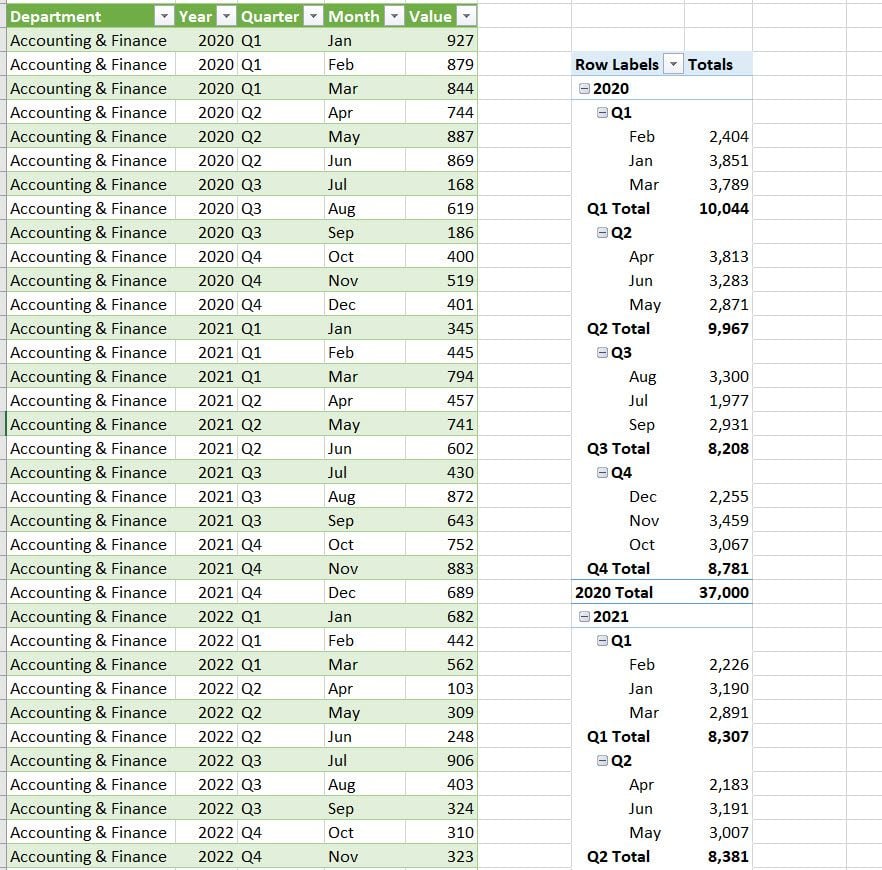
Task: Select the Totals header cell
Action: tap(718, 64)
